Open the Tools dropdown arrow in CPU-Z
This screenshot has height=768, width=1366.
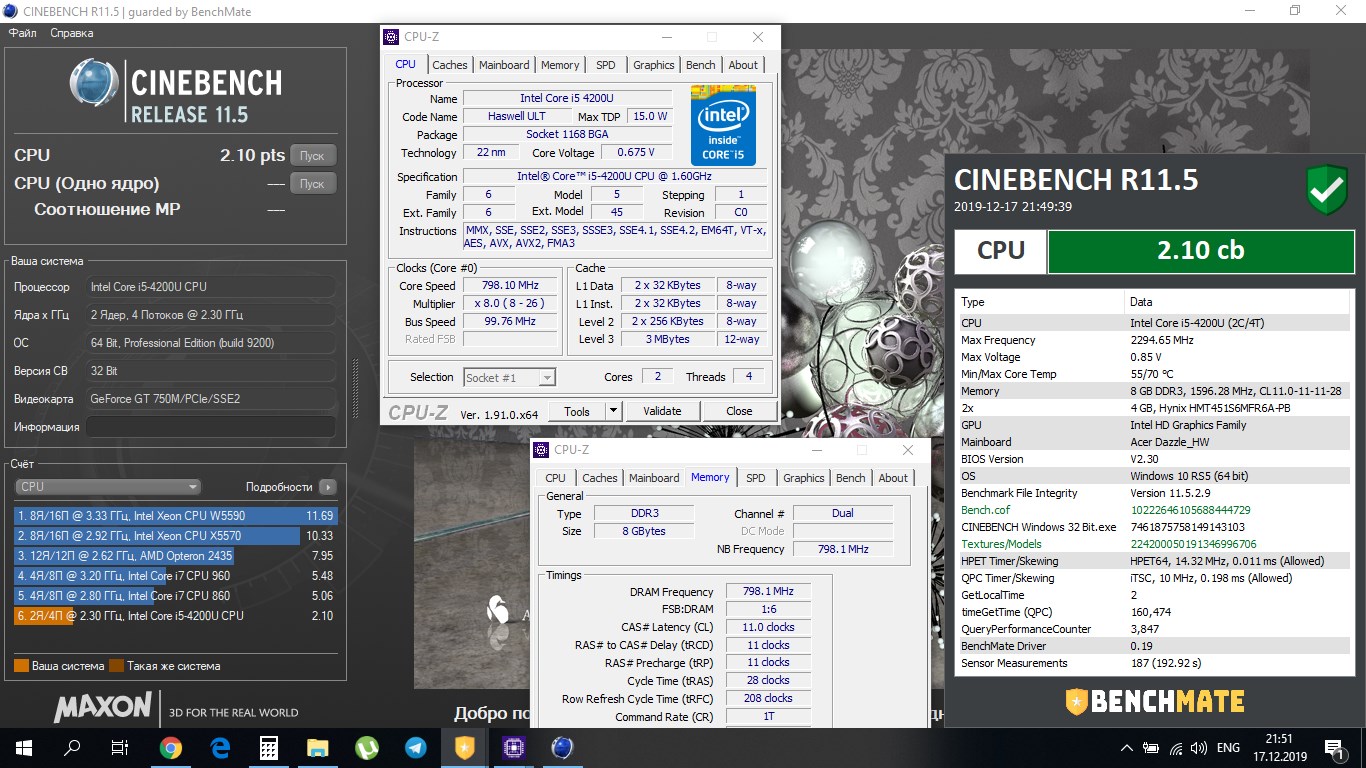(x=613, y=411)
